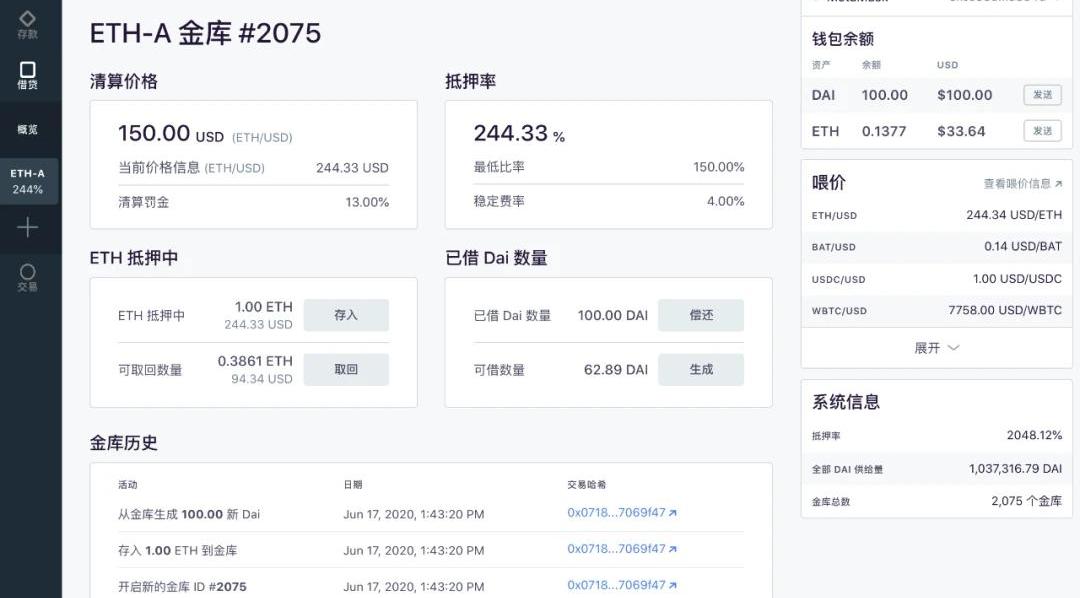Select the WBTC/USD price feed row
Viewport: 1080px width, 598px height.
(936, 310)
